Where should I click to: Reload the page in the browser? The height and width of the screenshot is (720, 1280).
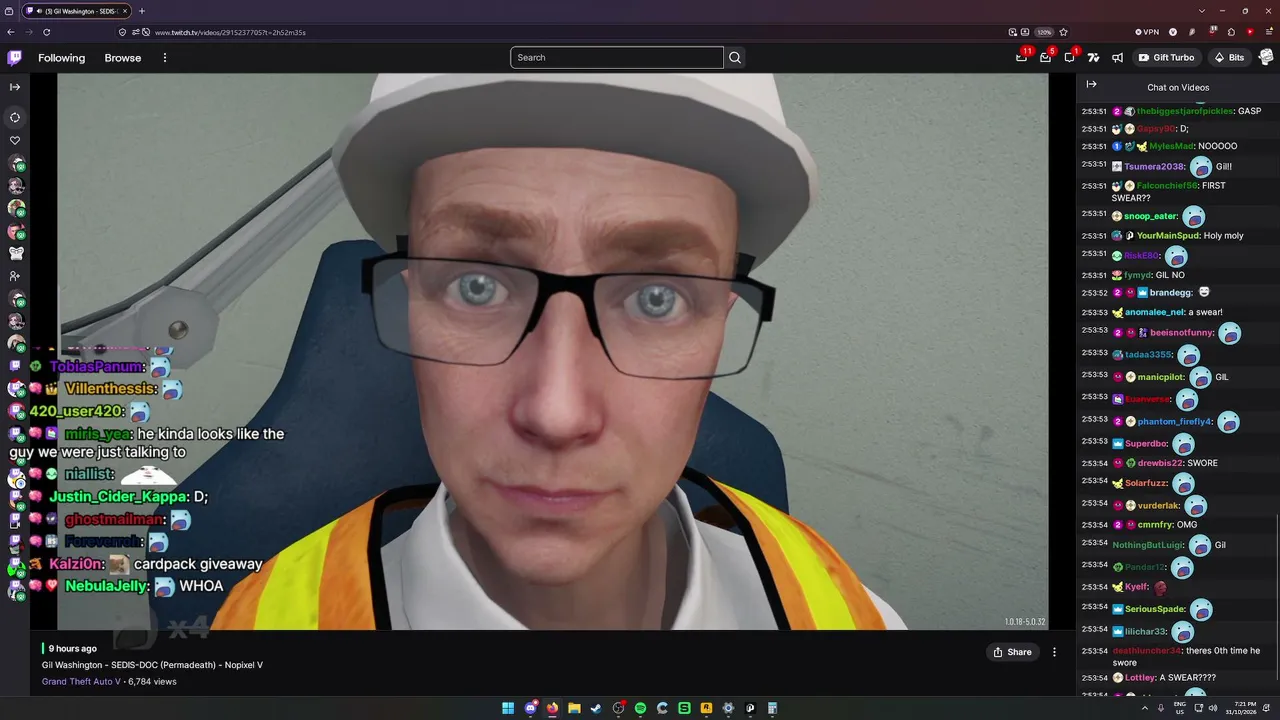pyautogui.click(x=46, y=32)
